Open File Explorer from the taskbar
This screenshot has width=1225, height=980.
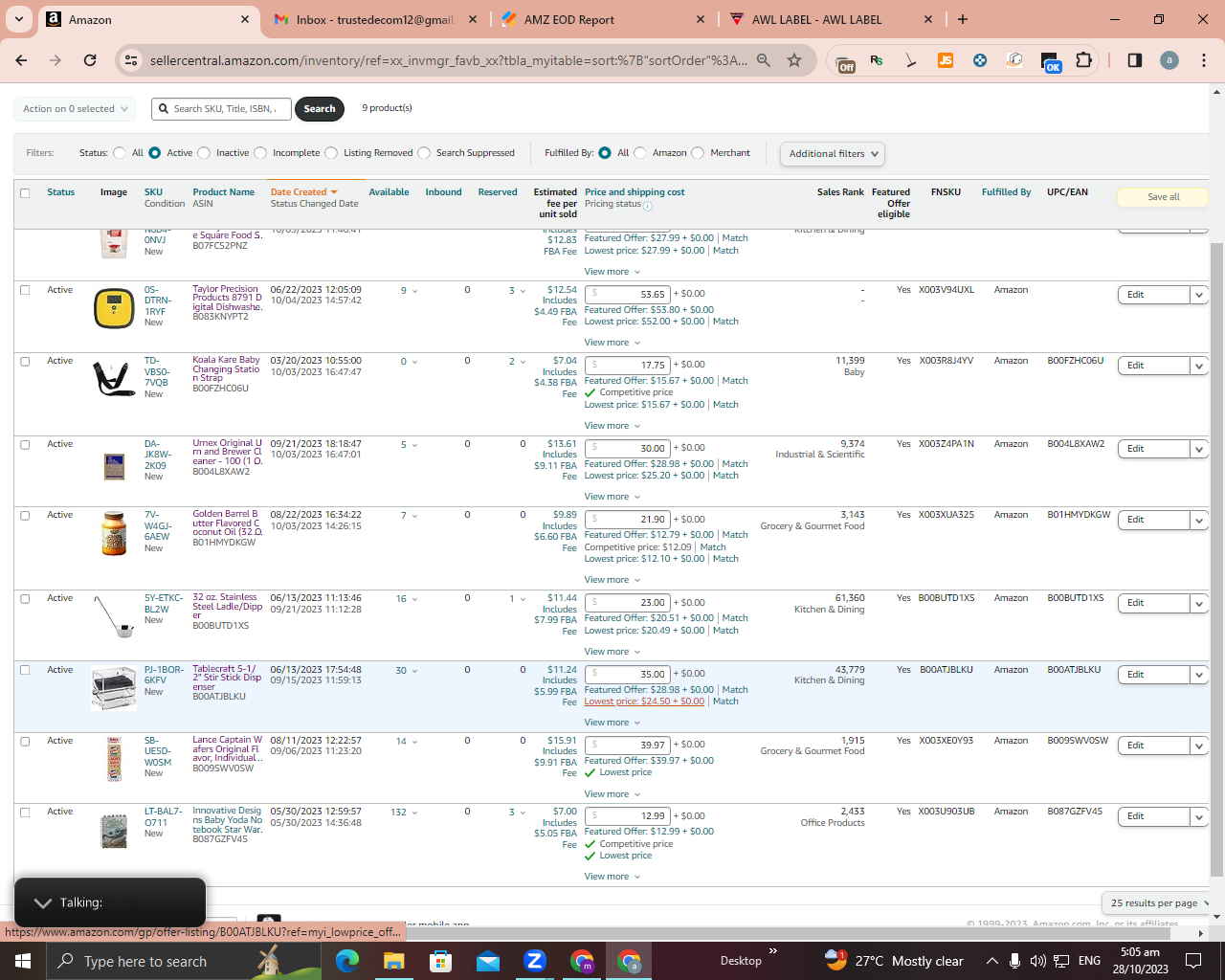point(393,961)
